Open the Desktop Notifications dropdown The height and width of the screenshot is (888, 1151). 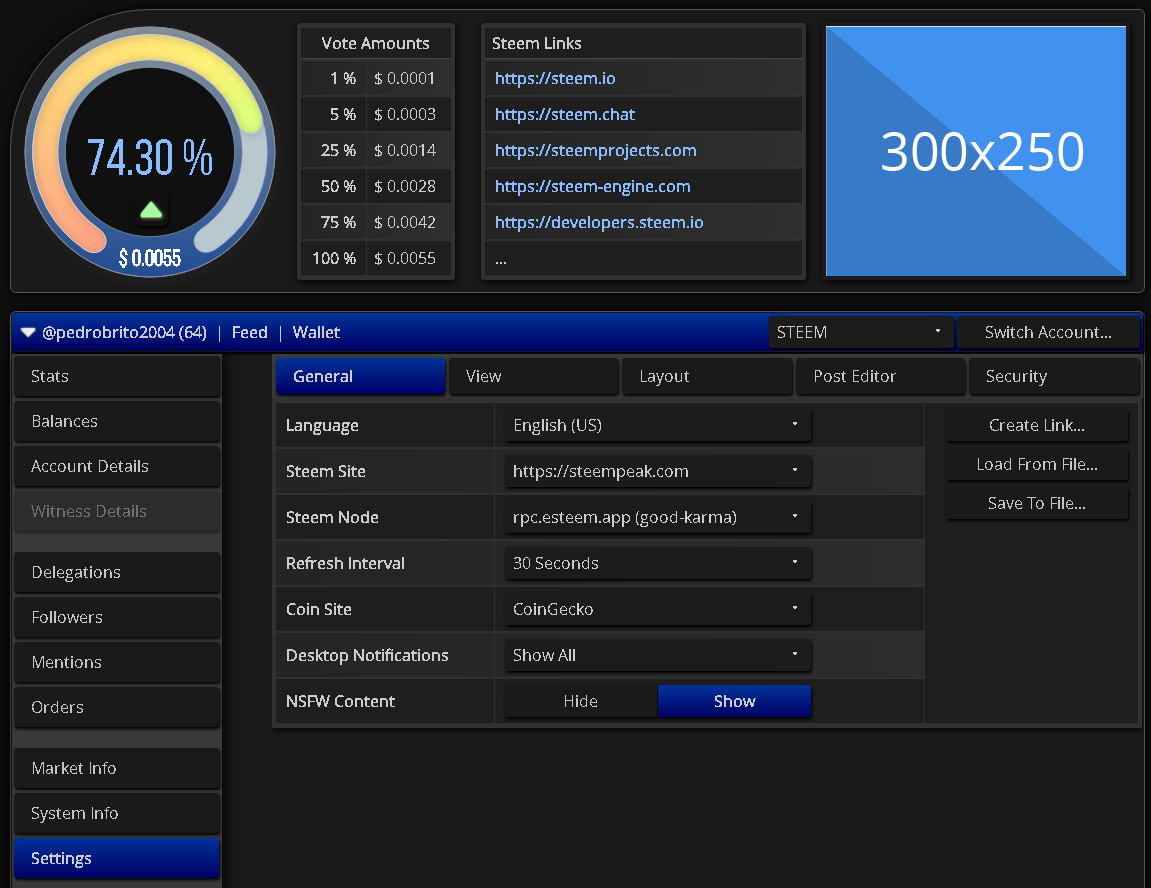coord(658,655)
